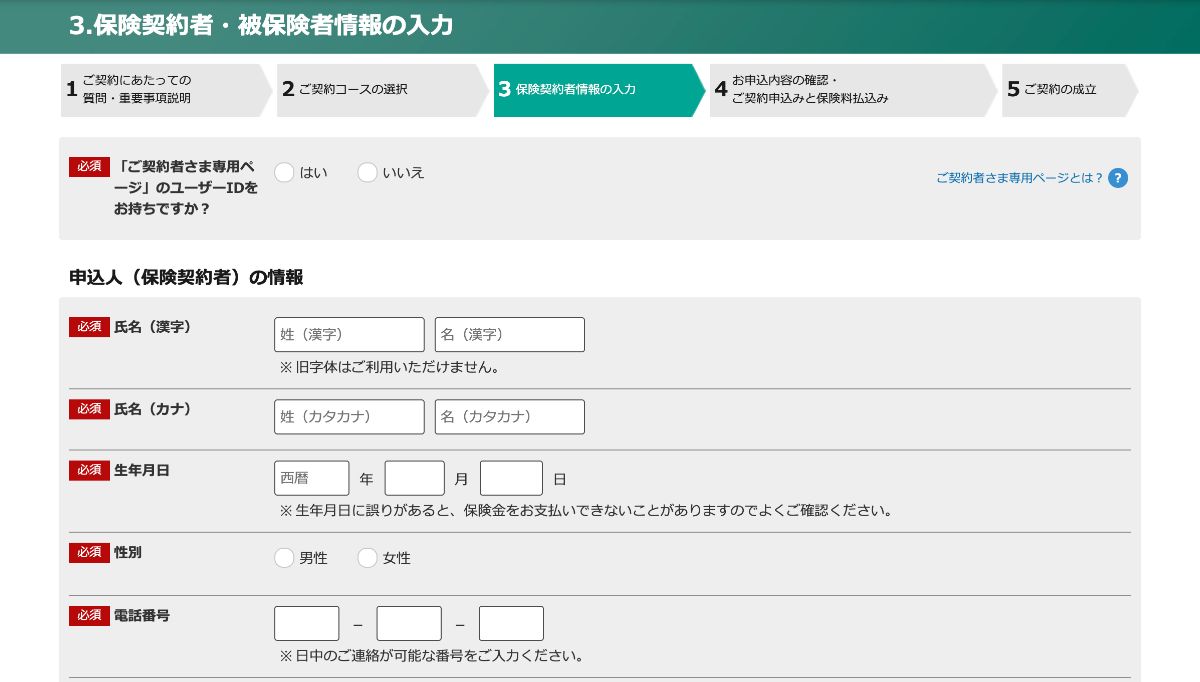The width and height of the screenshot is (1200, 682).
Task: Choose 女性 gender radio button
Action: (367, 558)
